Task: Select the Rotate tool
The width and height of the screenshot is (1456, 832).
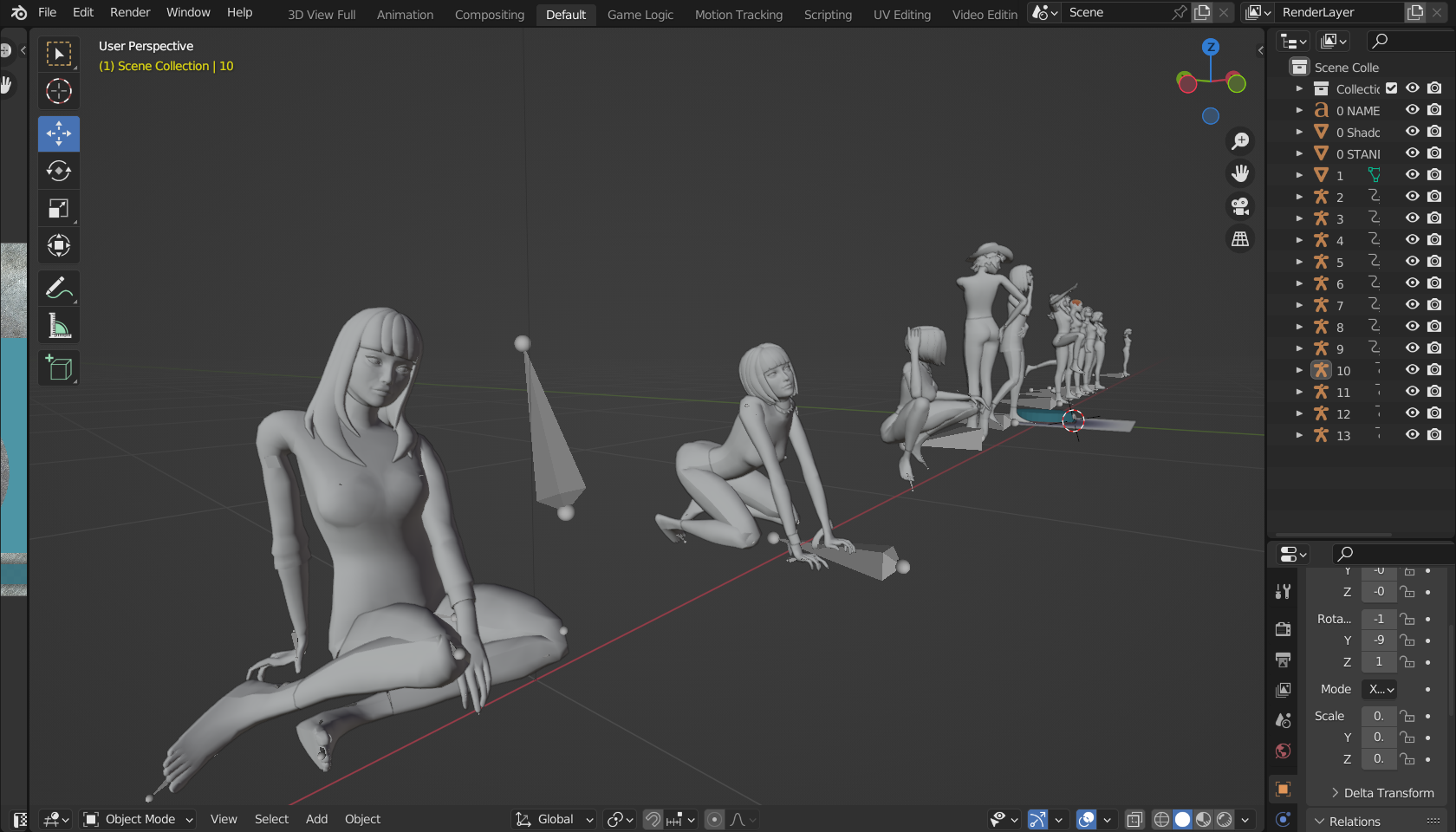Action: [x=59, y=171]
